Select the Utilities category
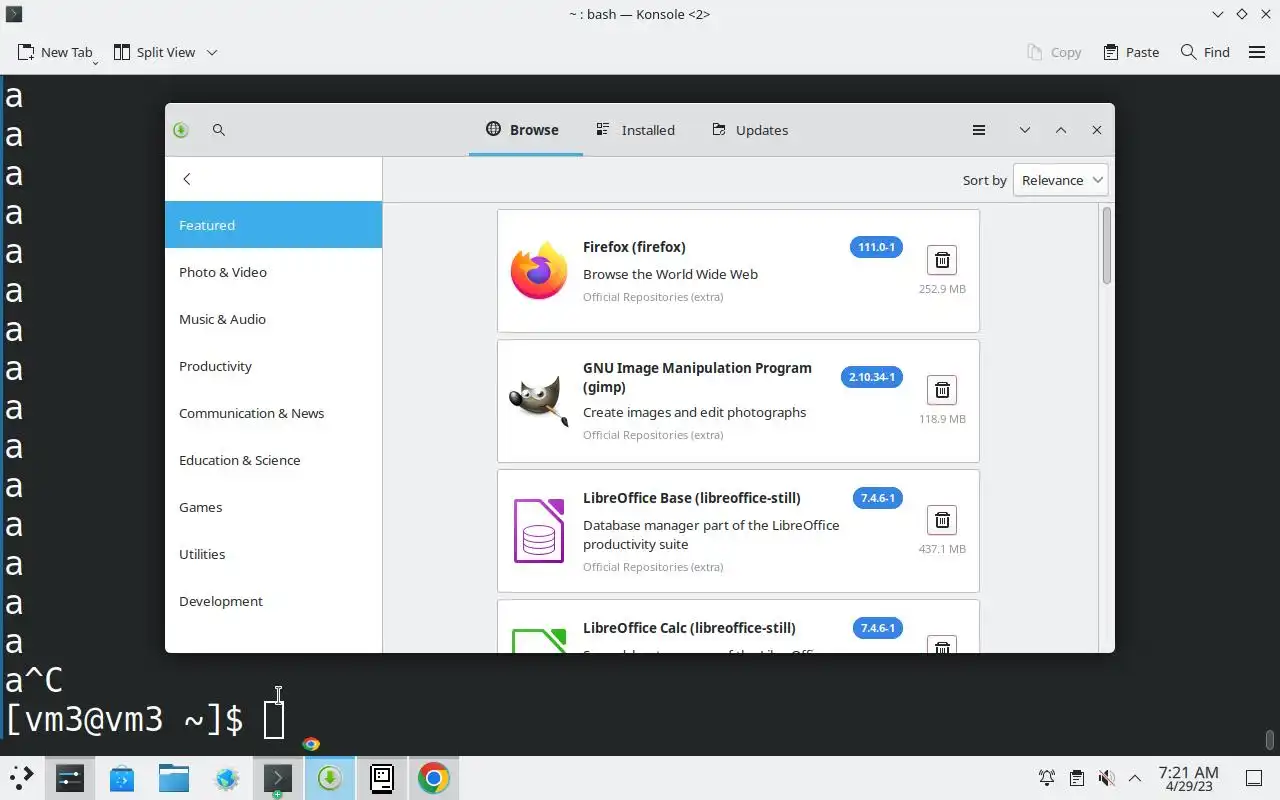 pyautogui.click(x=273, y=554)
